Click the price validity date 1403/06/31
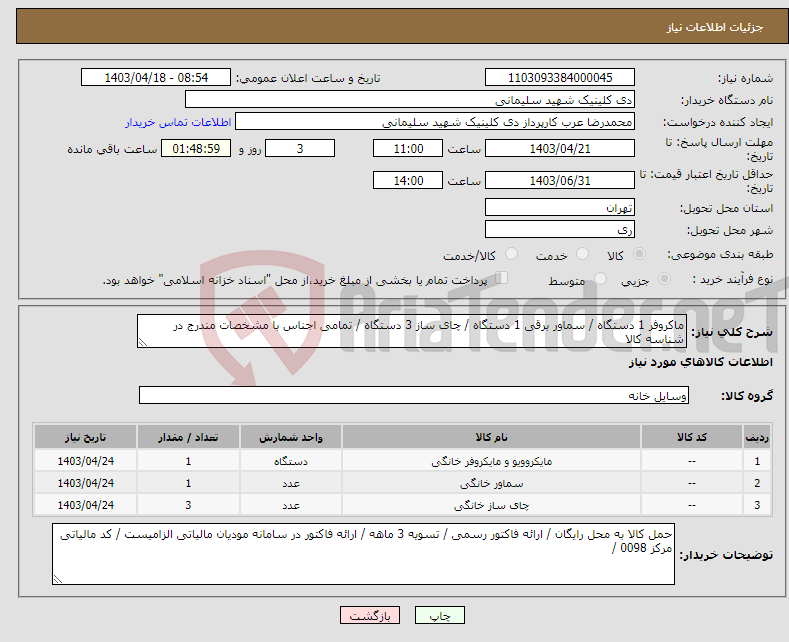Image resolution: width=789 pixels, height=642 pixels. coord(560,180)
